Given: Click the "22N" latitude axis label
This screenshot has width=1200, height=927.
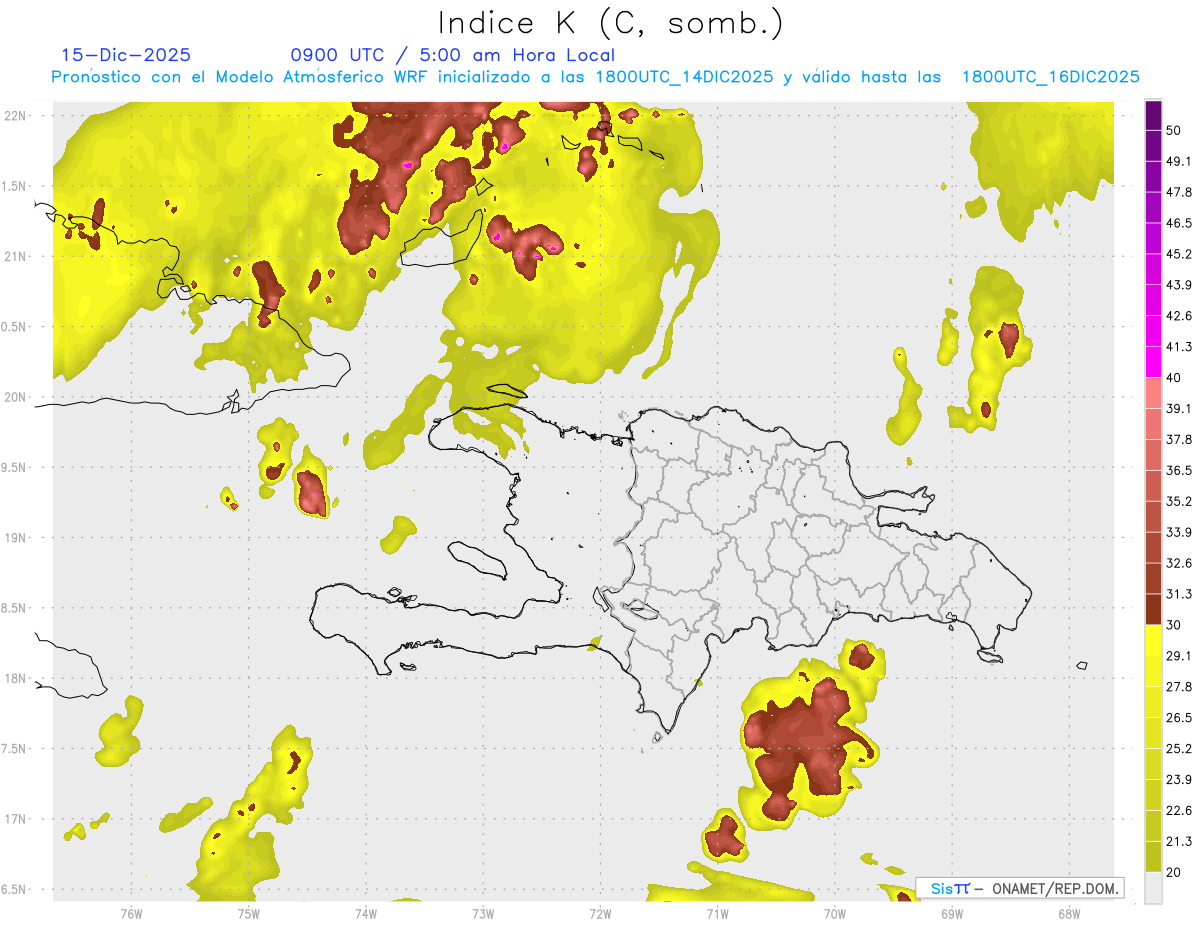Looking at the screenshot, I should (x=16, y=116).
